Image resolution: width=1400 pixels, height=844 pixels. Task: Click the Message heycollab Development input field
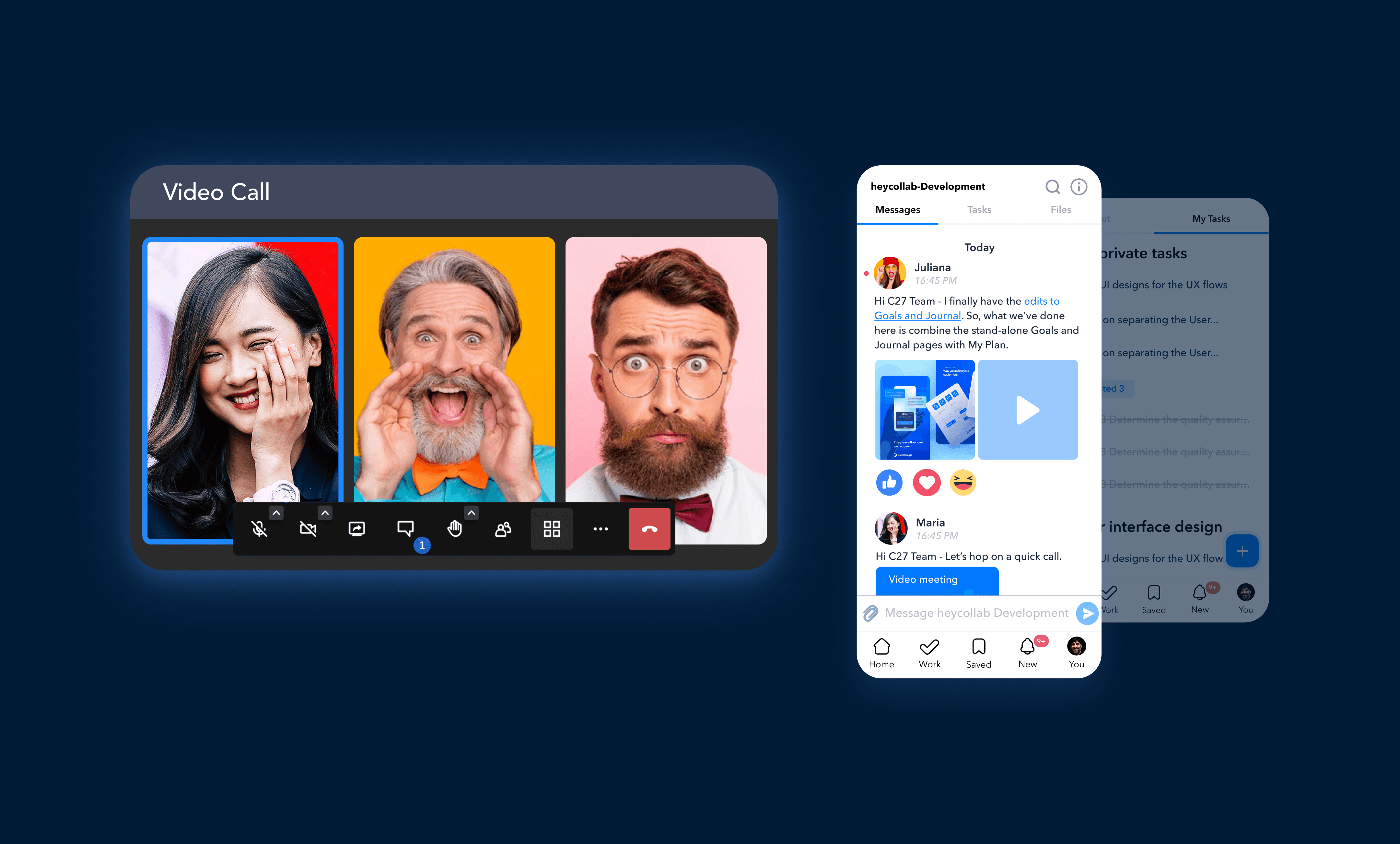pyautogui.click(x=976, y=613)
